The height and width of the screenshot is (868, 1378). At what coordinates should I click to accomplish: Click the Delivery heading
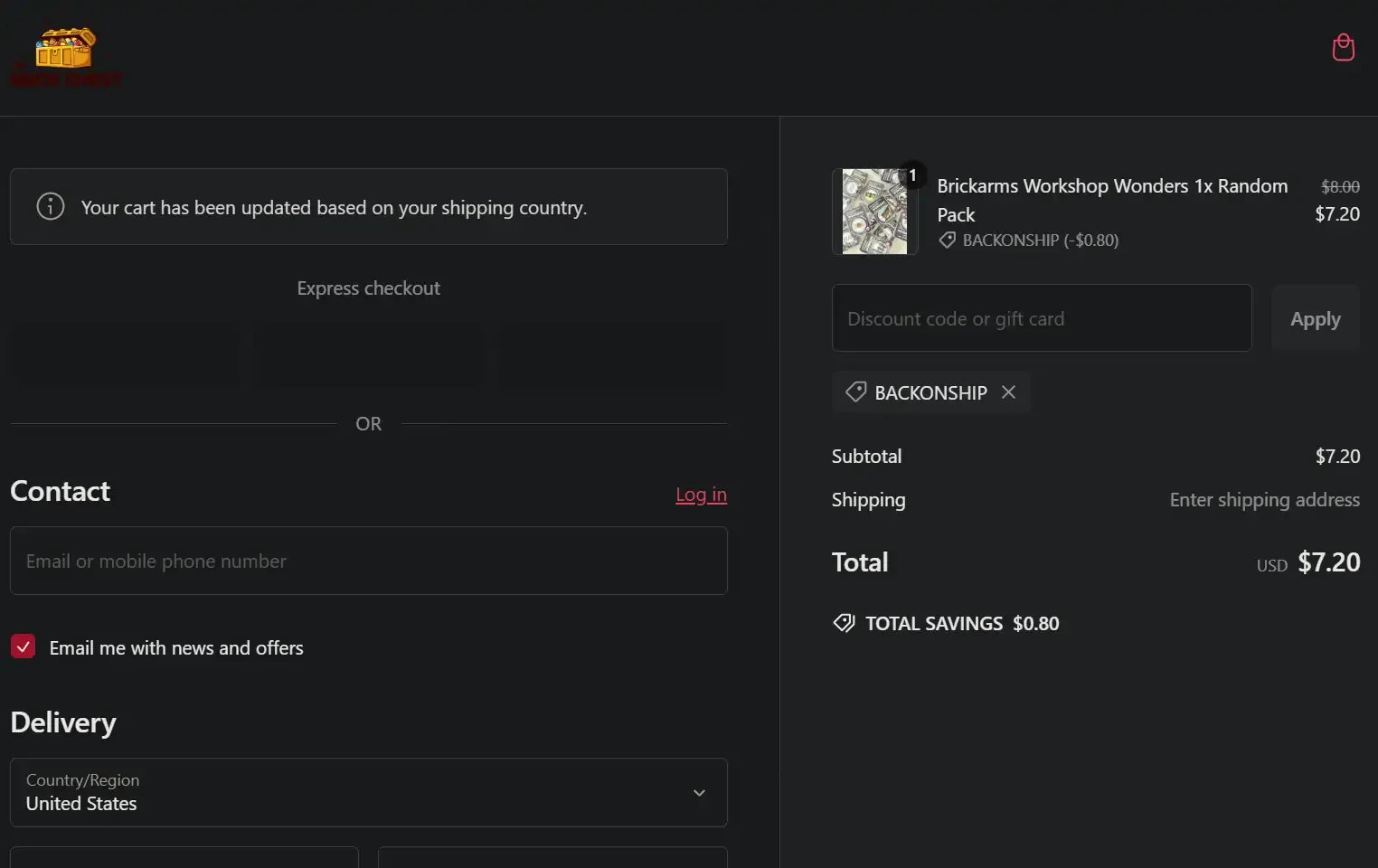[63, 722]
